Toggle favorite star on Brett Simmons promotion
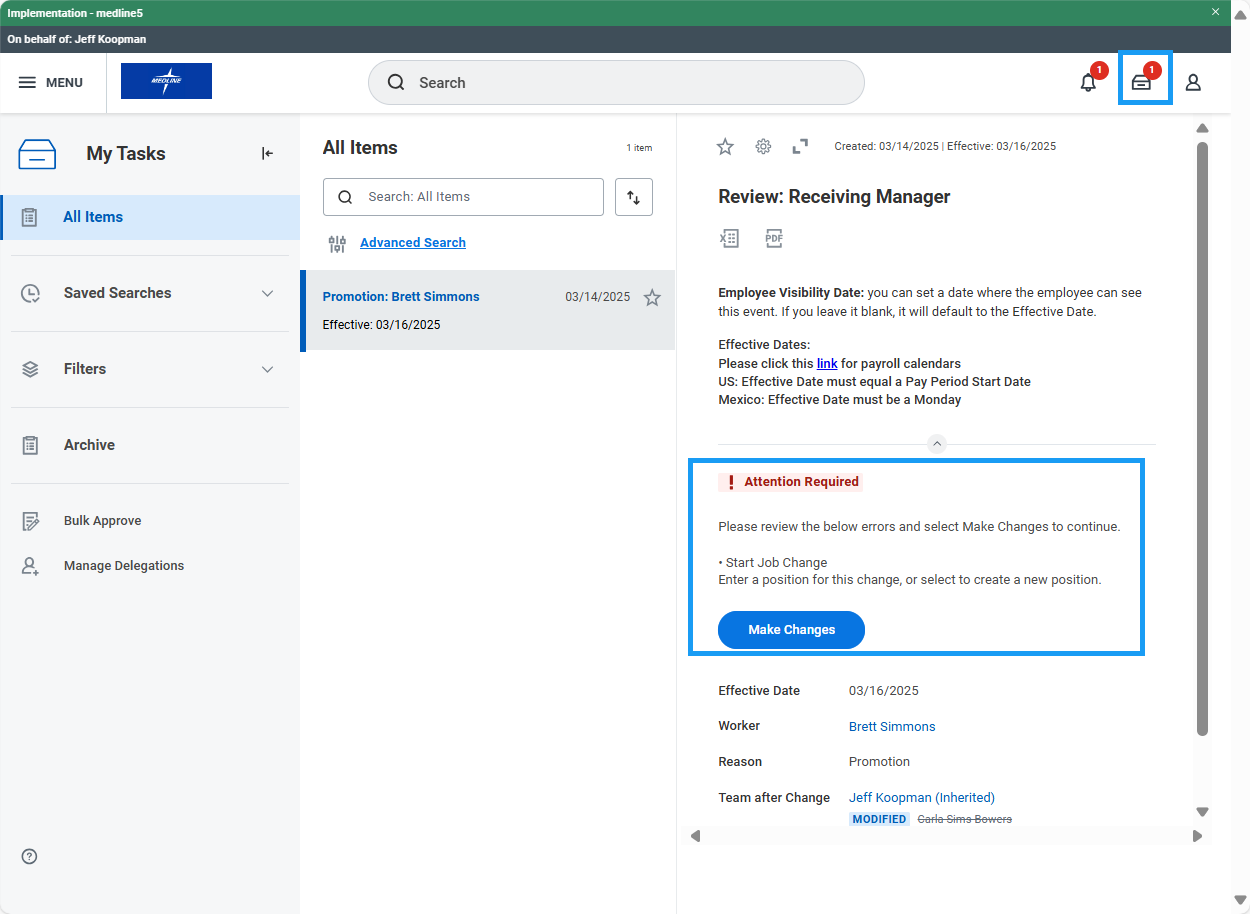This screenshot has height=914, width=1250. click(652, 297)
